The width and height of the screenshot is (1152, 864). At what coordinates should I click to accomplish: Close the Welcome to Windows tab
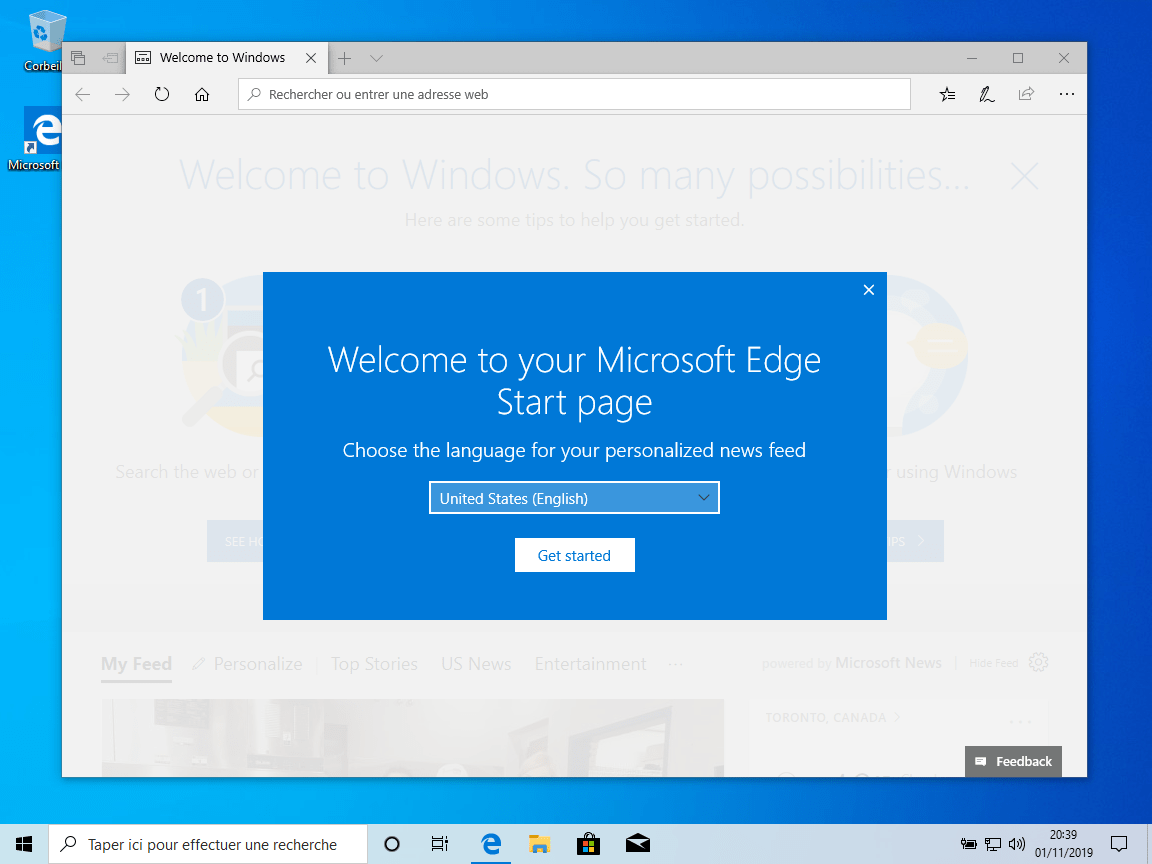pyautogui.click(x=311, y=58)
